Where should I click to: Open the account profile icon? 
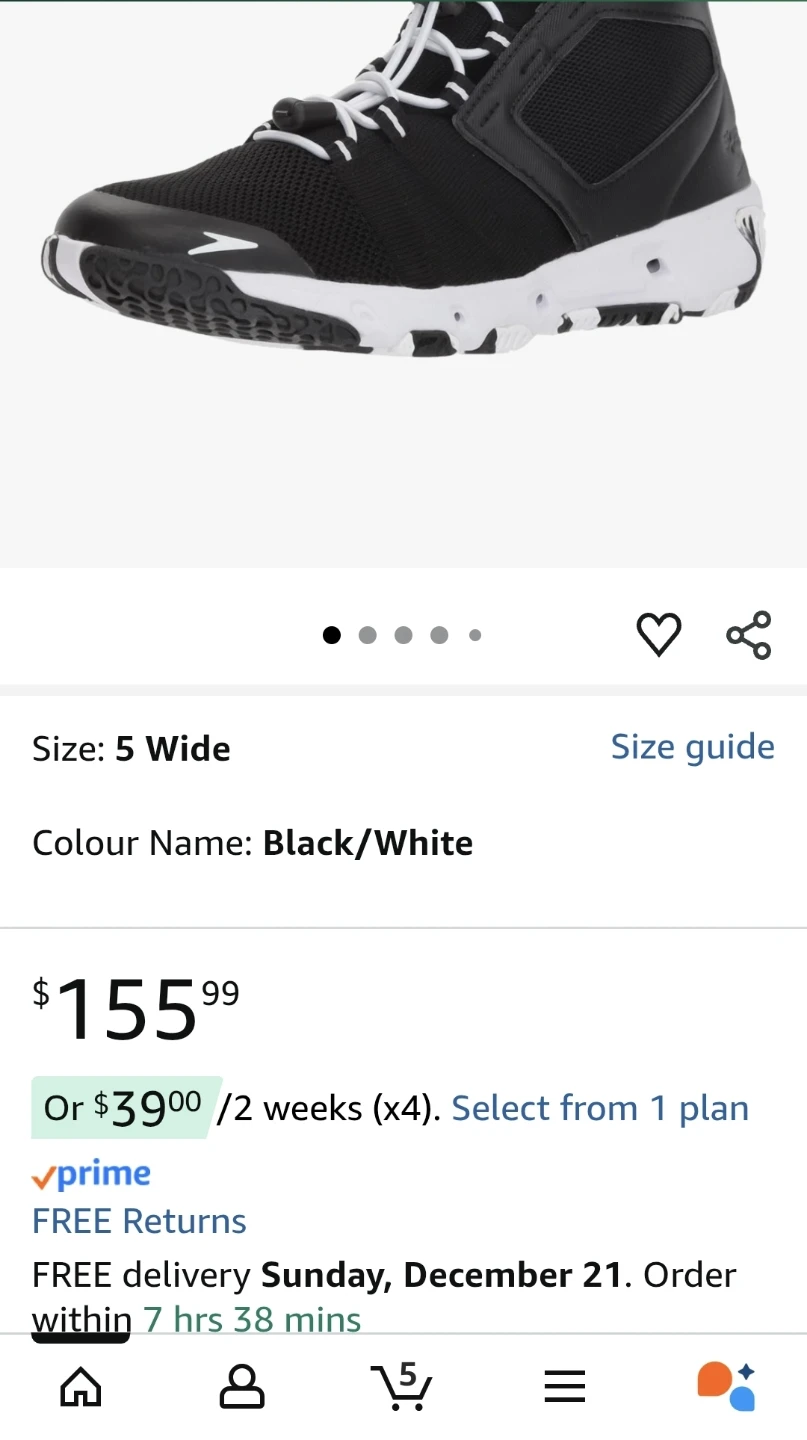coord(242,1387)
